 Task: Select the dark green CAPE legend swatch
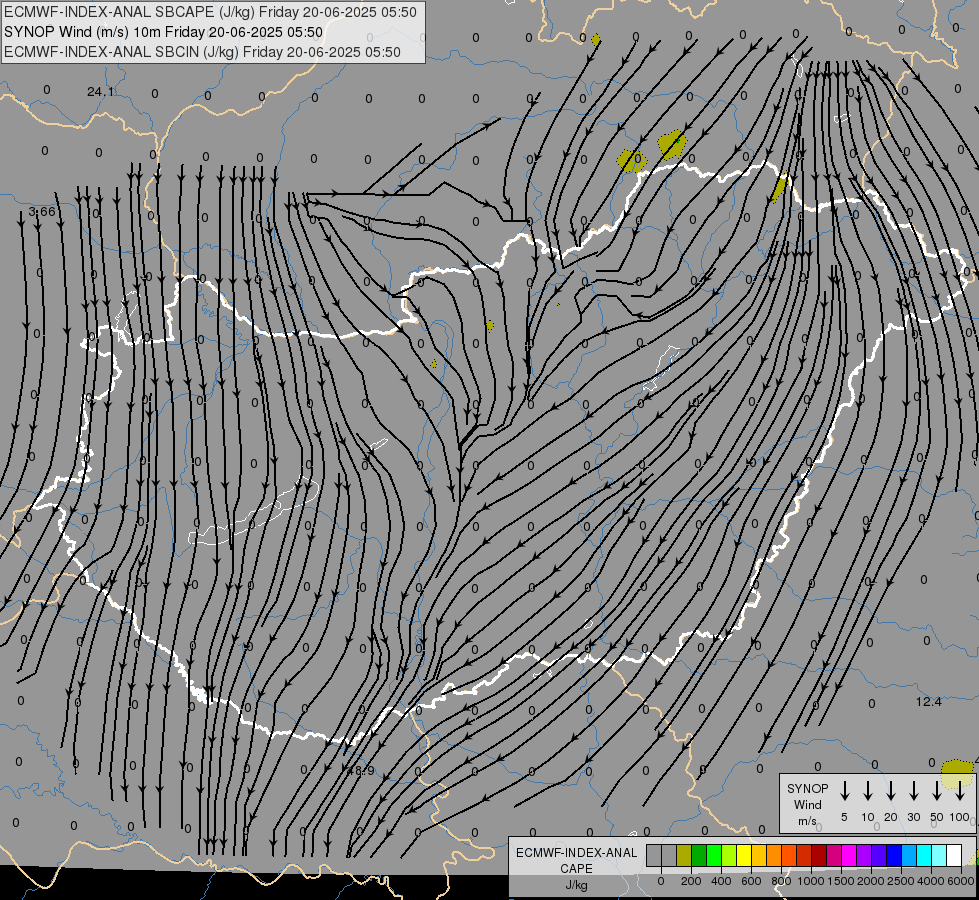point(699,855)
